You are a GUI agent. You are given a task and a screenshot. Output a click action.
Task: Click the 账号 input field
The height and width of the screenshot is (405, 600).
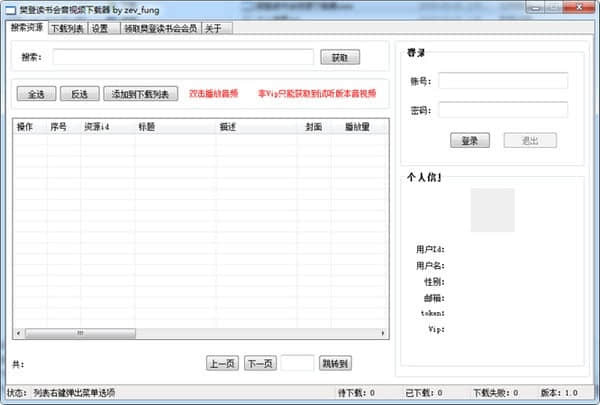(x=503, y=81)
